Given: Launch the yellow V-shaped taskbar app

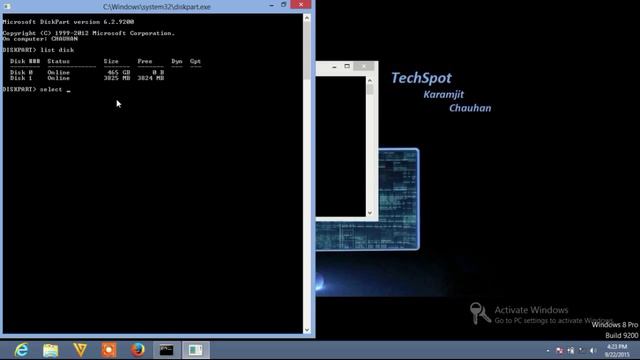Looking at the screenshot, I should [x=80, y=350].
